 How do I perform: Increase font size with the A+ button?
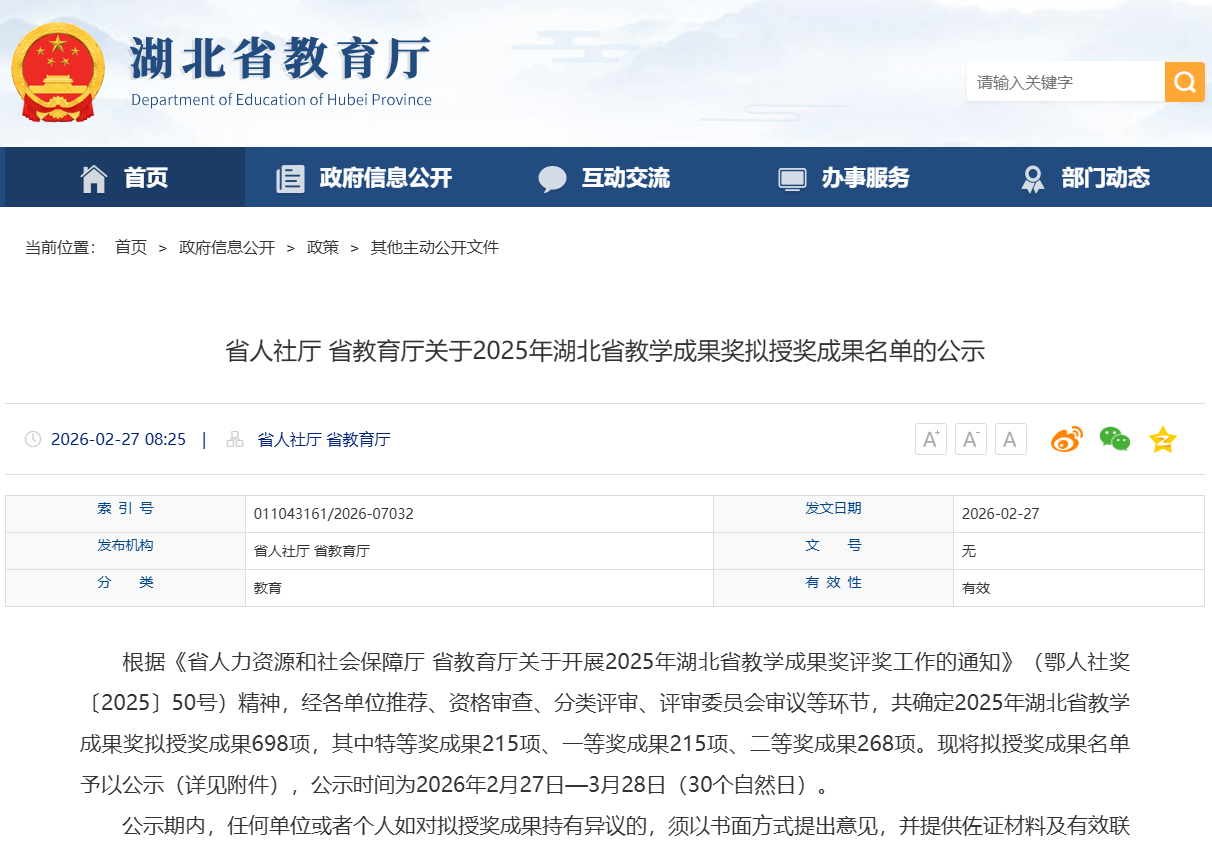point(931,439)
